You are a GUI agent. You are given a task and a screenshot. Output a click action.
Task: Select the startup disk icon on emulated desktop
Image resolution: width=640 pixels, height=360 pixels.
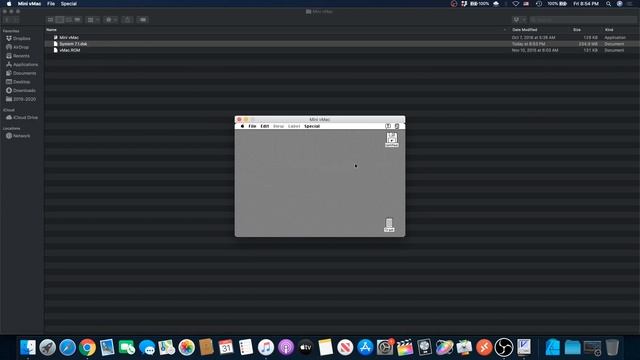(x=392, y=140)
